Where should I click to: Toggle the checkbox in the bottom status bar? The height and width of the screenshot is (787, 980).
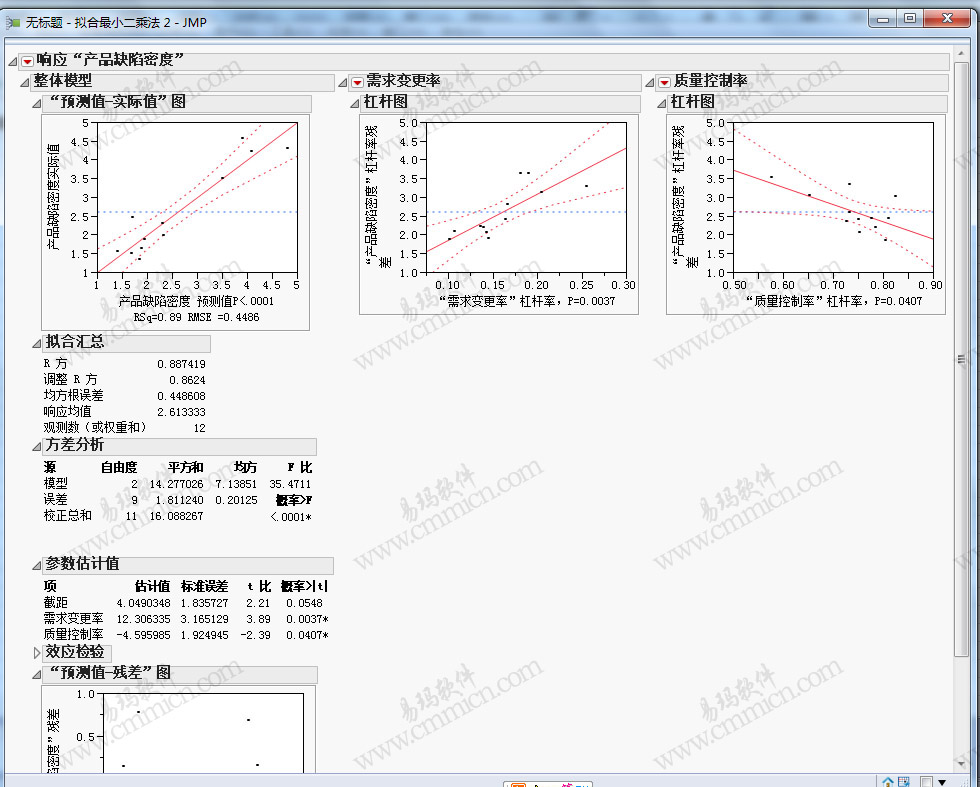tap(926, 781)
